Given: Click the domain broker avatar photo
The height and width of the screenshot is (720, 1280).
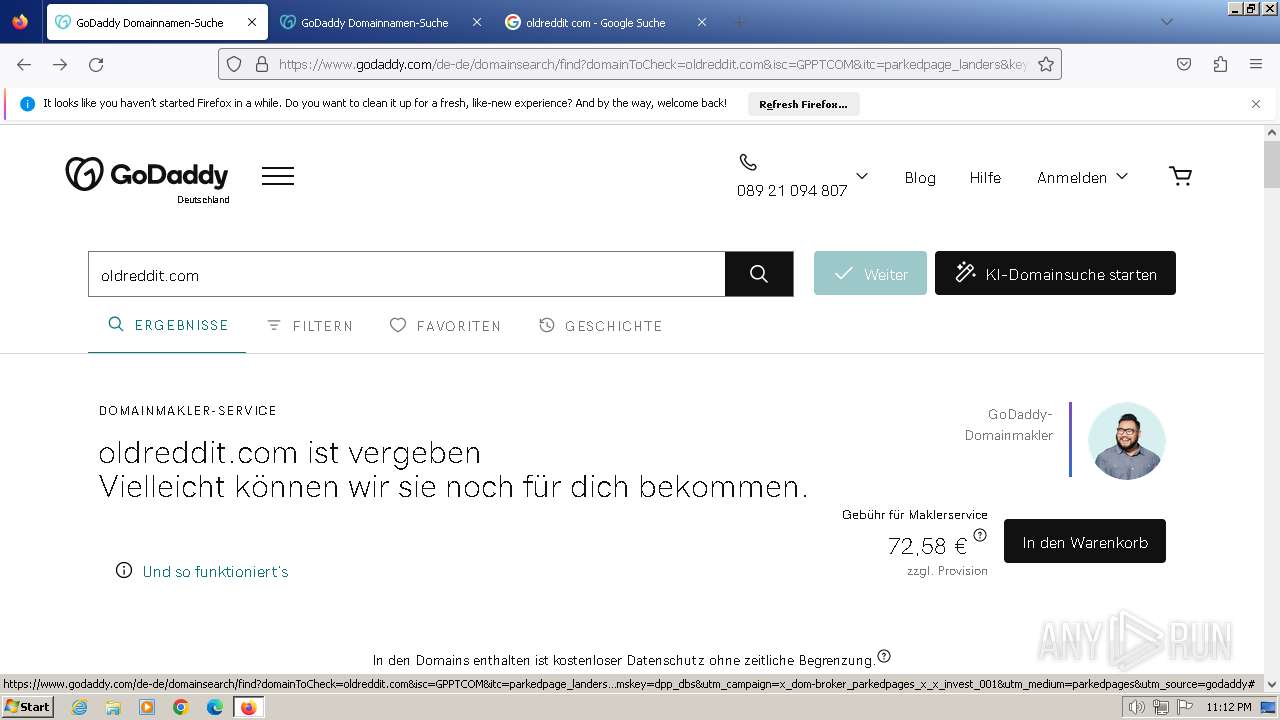Looking at the screenshot, I should (x=1127, y=441).
